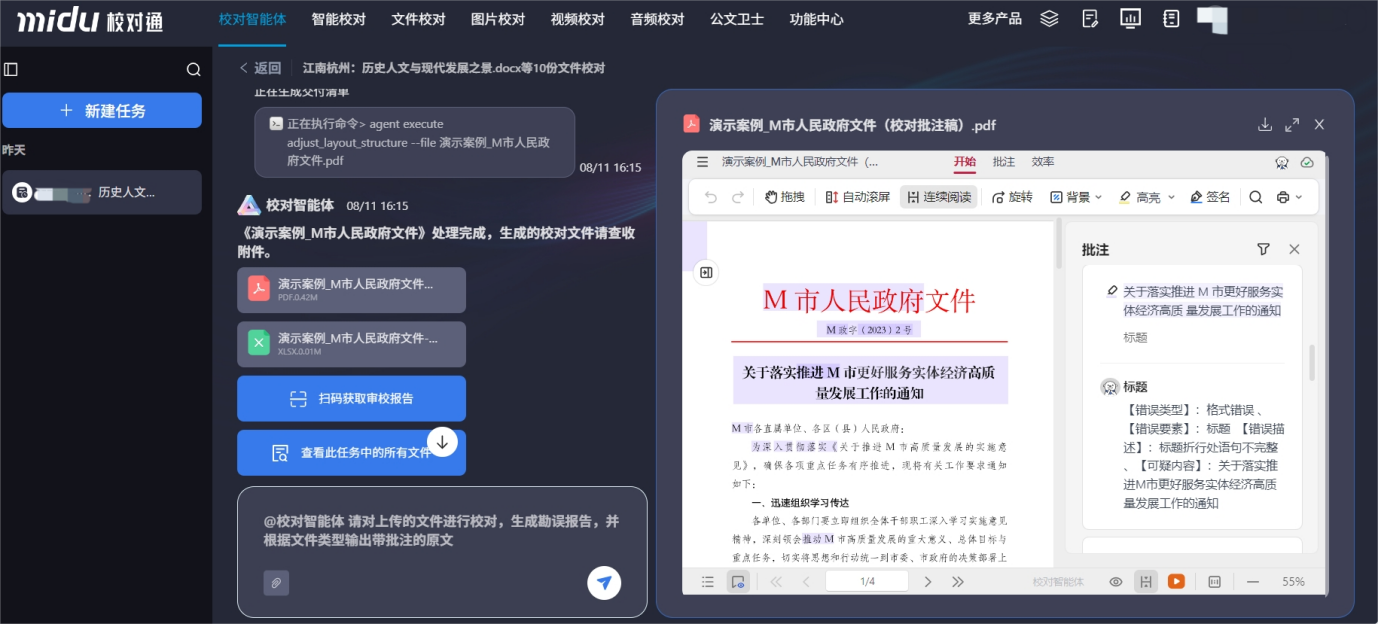Click the 旋转 rotate tool
1378x624 pixels.
click(1013, 197)
